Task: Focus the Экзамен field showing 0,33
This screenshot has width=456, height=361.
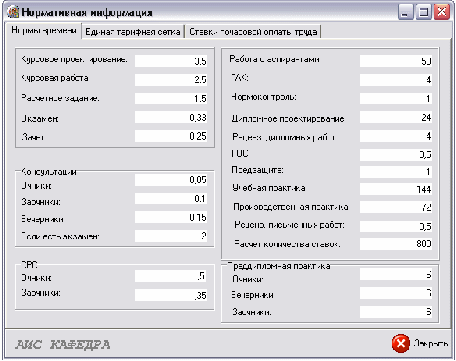Action: click(x=171, y=117)
